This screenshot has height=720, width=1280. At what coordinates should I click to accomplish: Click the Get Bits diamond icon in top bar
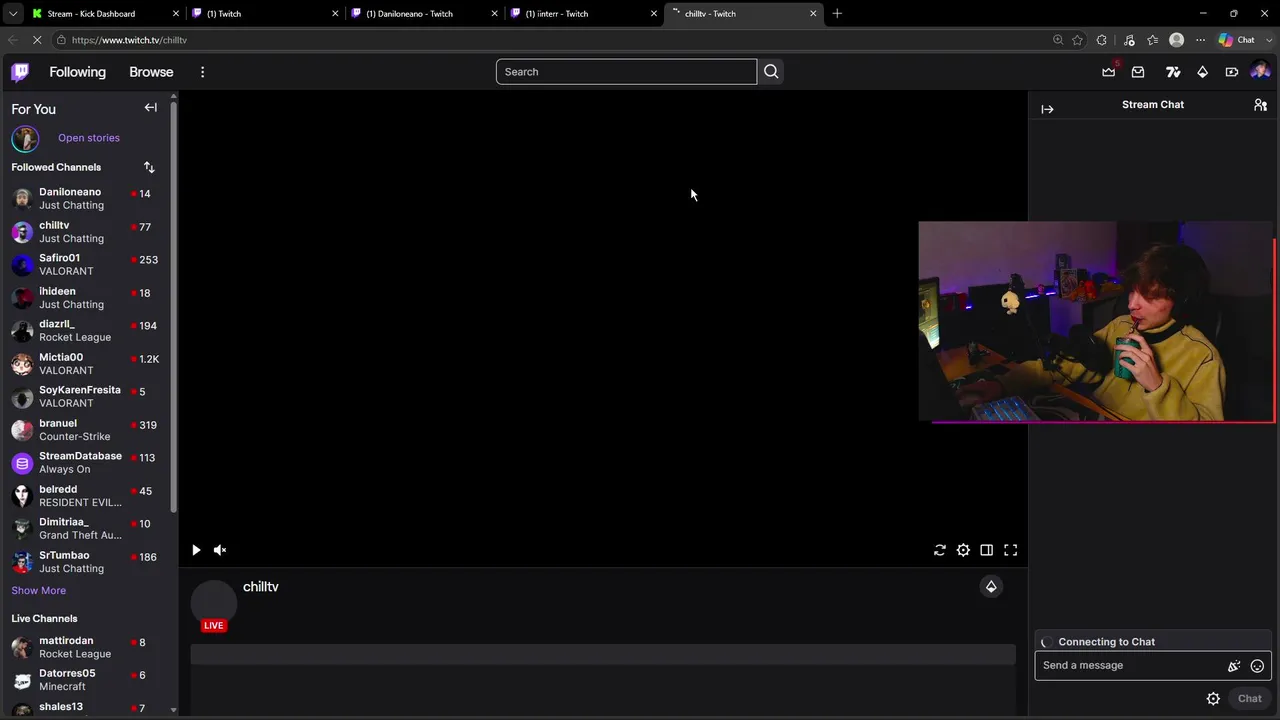click(1203, 72)
